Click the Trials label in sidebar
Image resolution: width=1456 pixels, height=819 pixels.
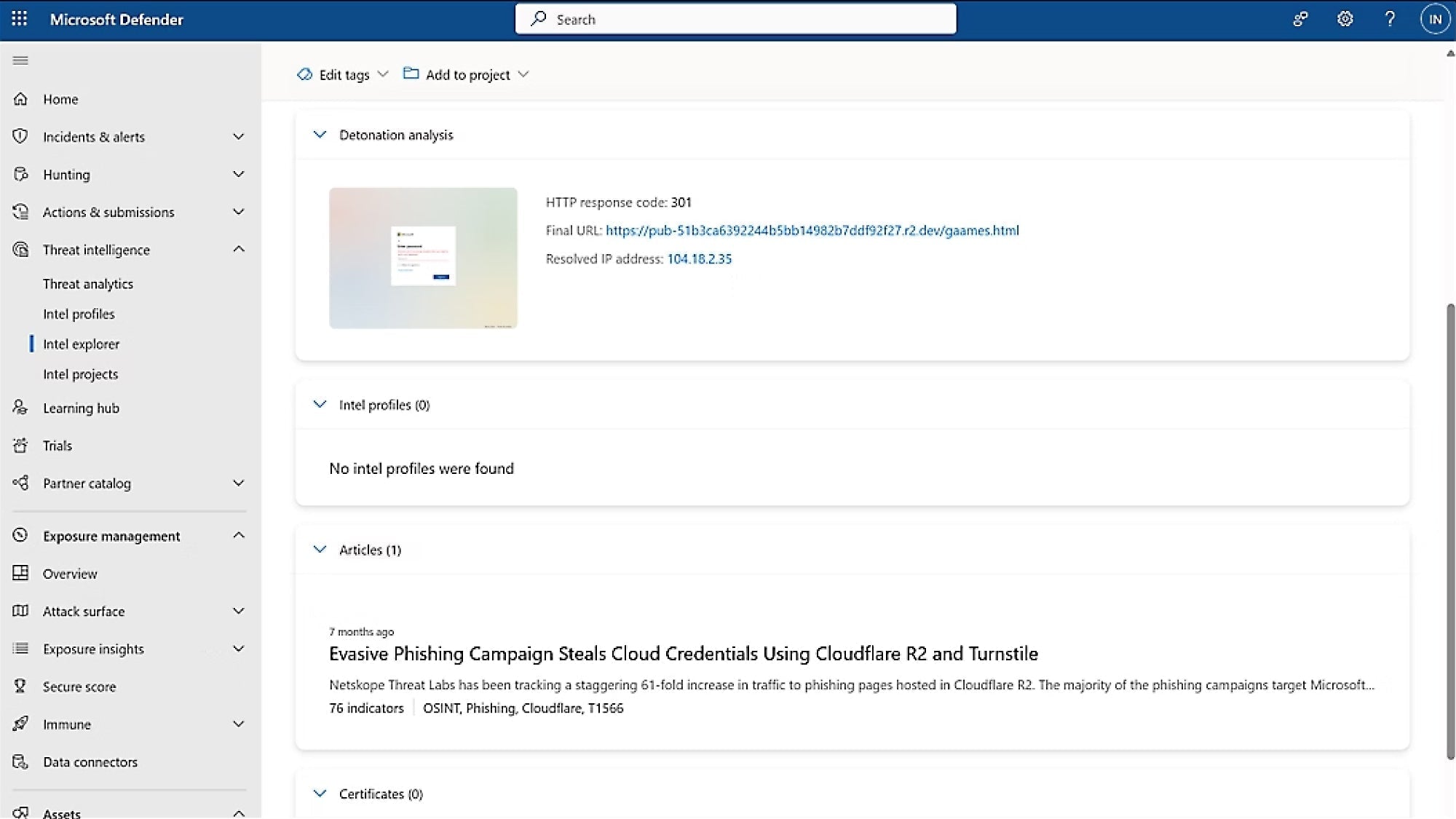click(x=58, y=446)
